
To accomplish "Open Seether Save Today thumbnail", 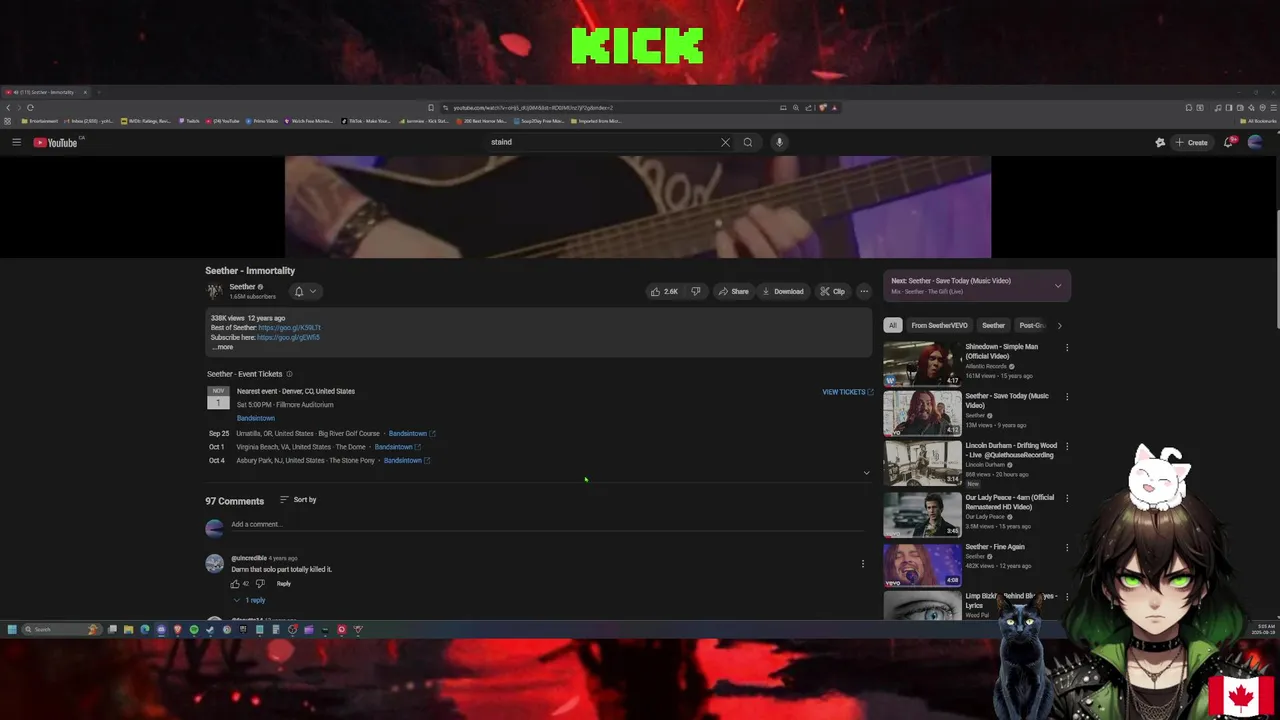I will (922, 413).
